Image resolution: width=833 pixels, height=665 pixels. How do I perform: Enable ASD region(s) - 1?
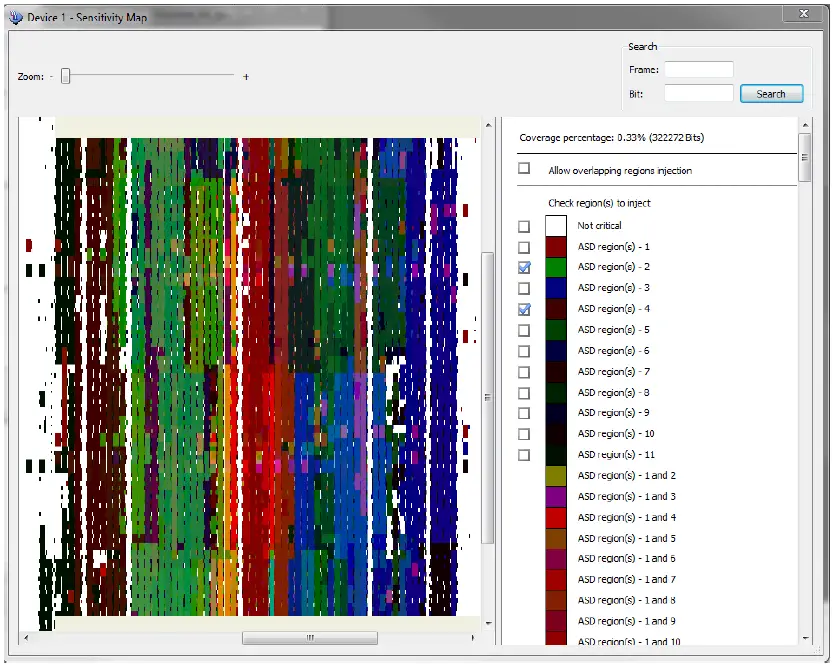524,246
